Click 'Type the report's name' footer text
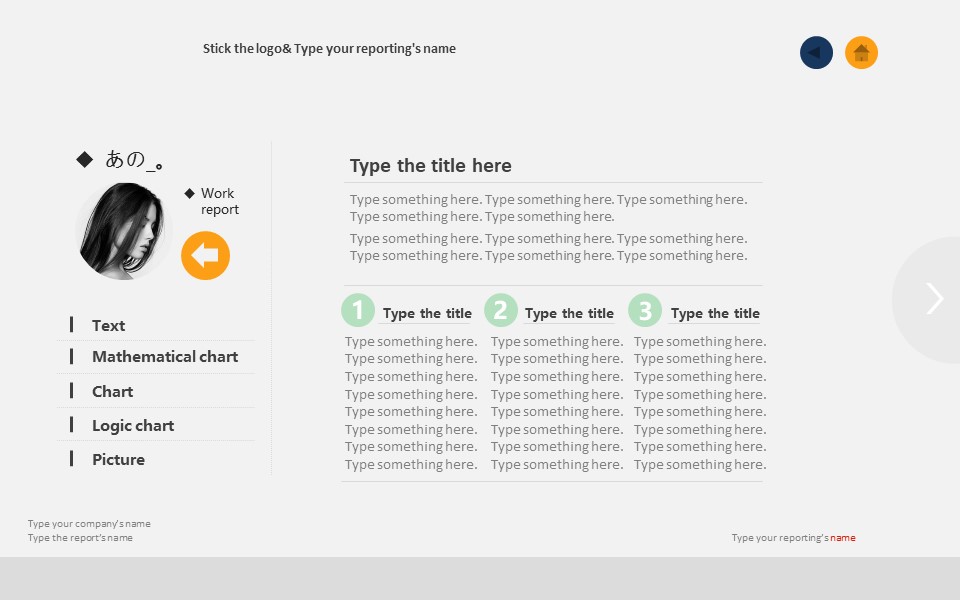This screenshot has width=960, height=600. click(80, 538)
